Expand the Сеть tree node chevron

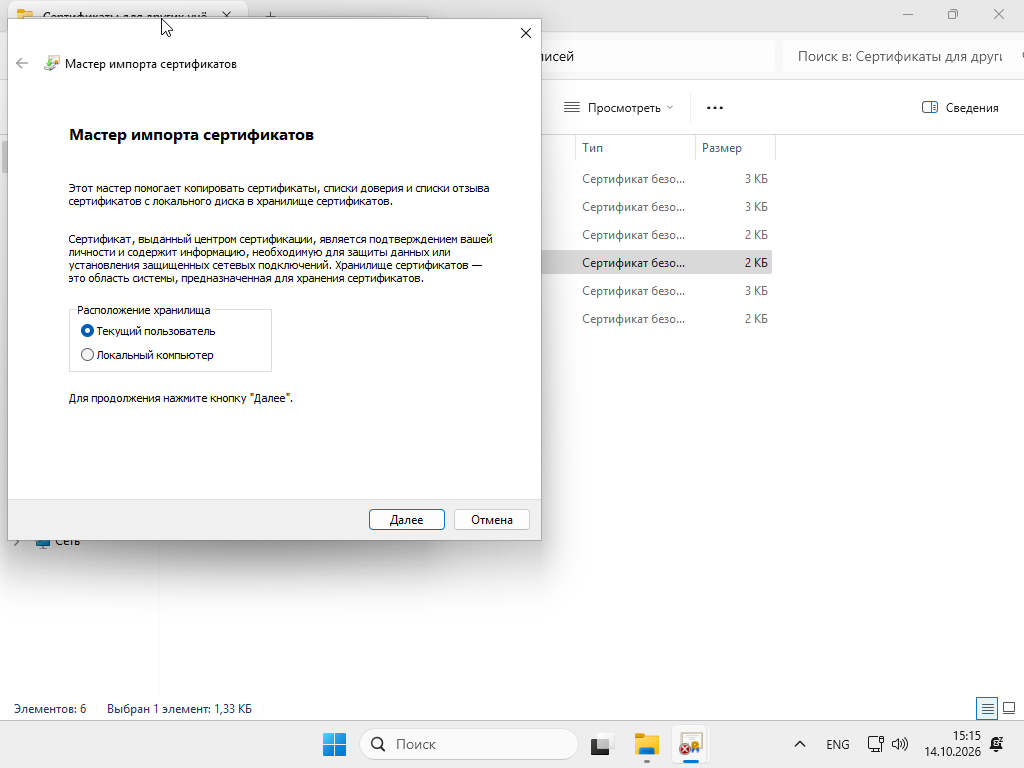click(x=17, y=542)
